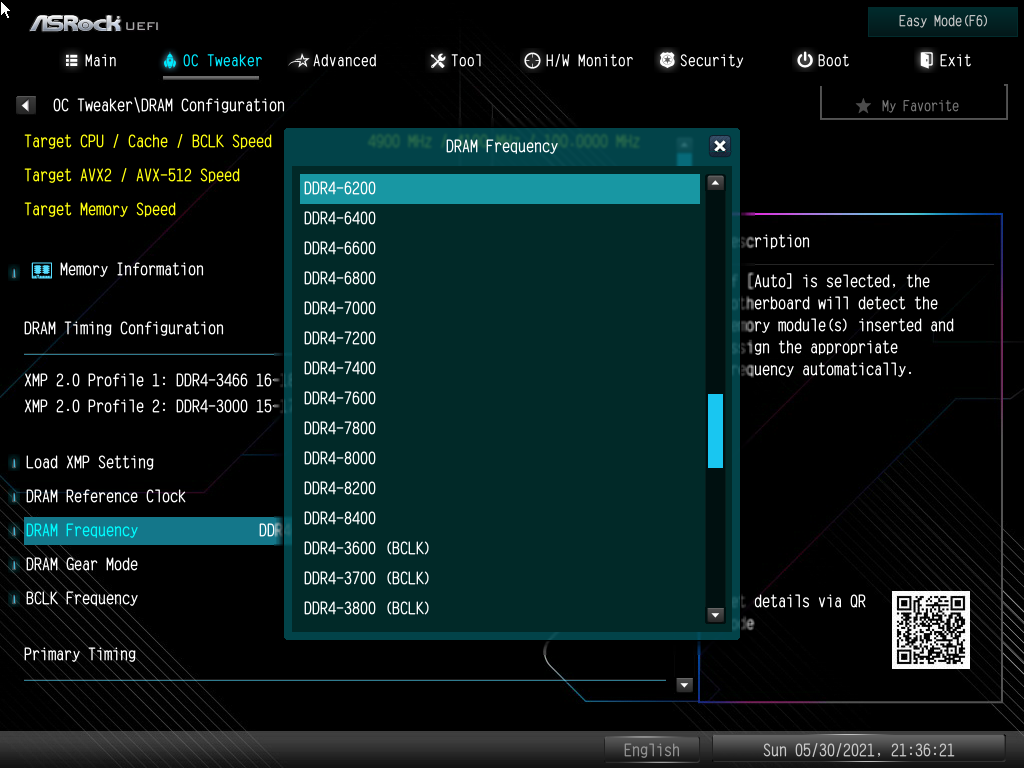The image size is (1024, 768).
Task: Click the DRAM Frequency list scrollbar thumb
Action: pos(715,431)
